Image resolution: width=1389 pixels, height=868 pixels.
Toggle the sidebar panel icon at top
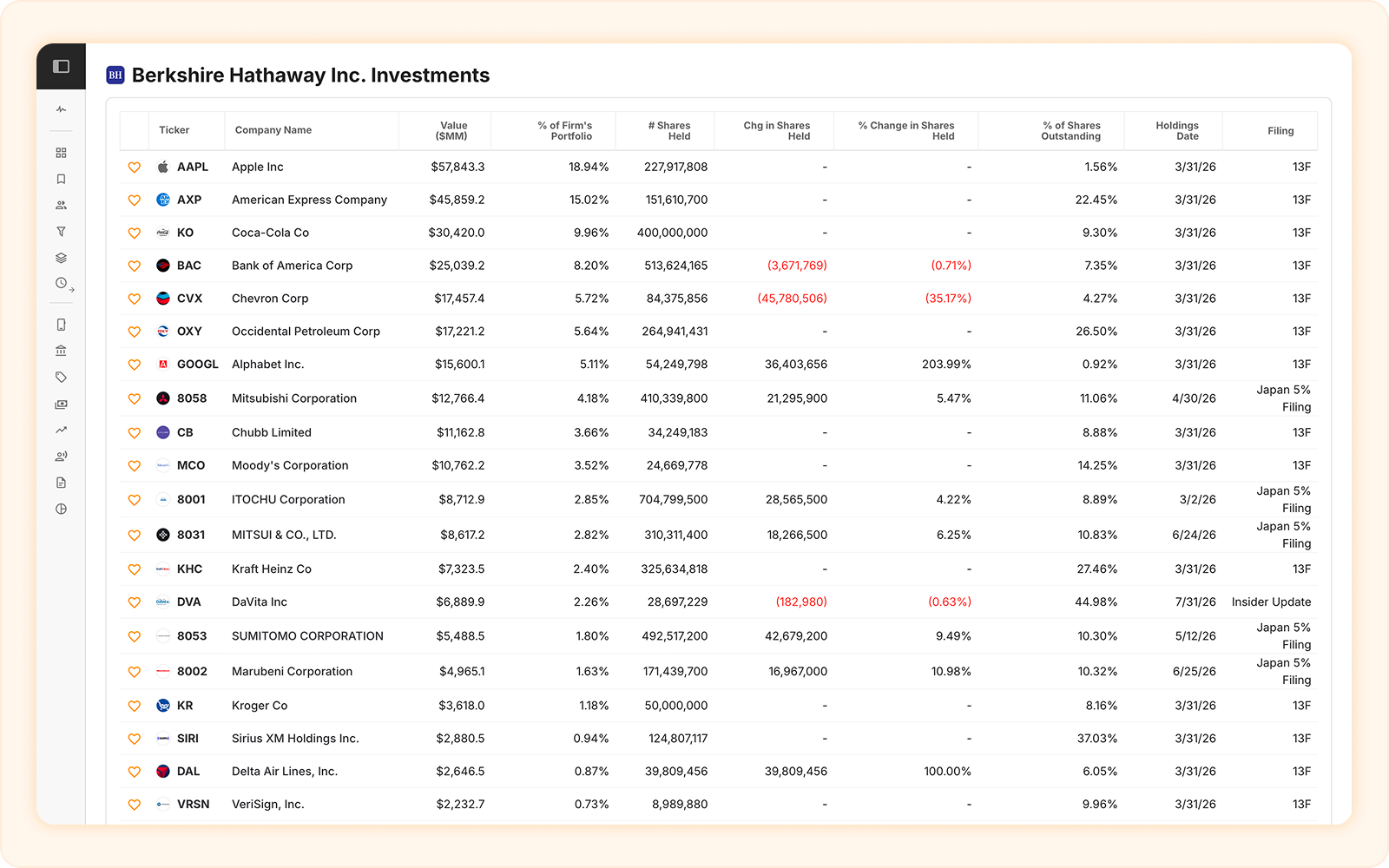61,66
